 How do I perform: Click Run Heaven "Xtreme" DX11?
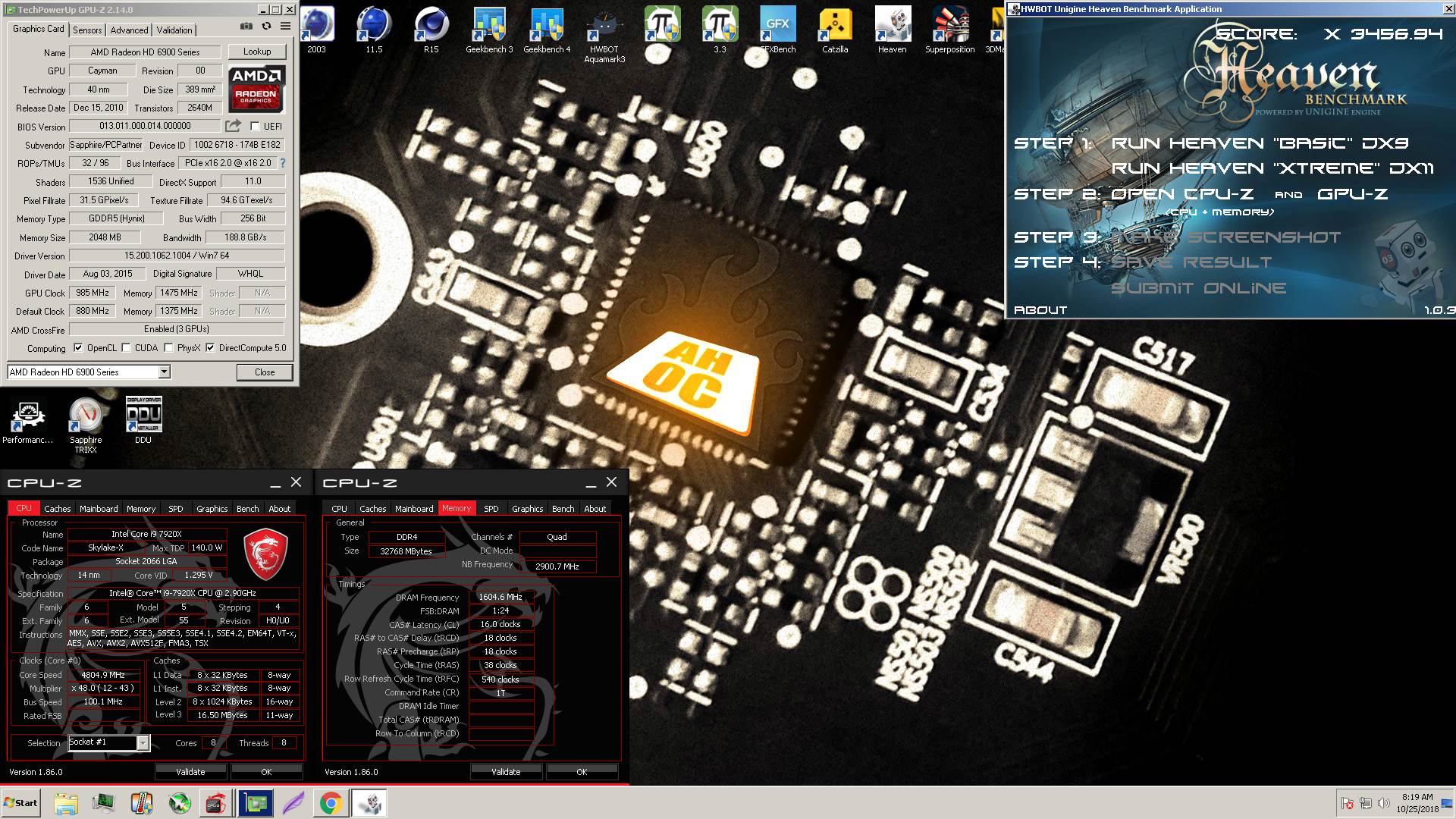1272,168
